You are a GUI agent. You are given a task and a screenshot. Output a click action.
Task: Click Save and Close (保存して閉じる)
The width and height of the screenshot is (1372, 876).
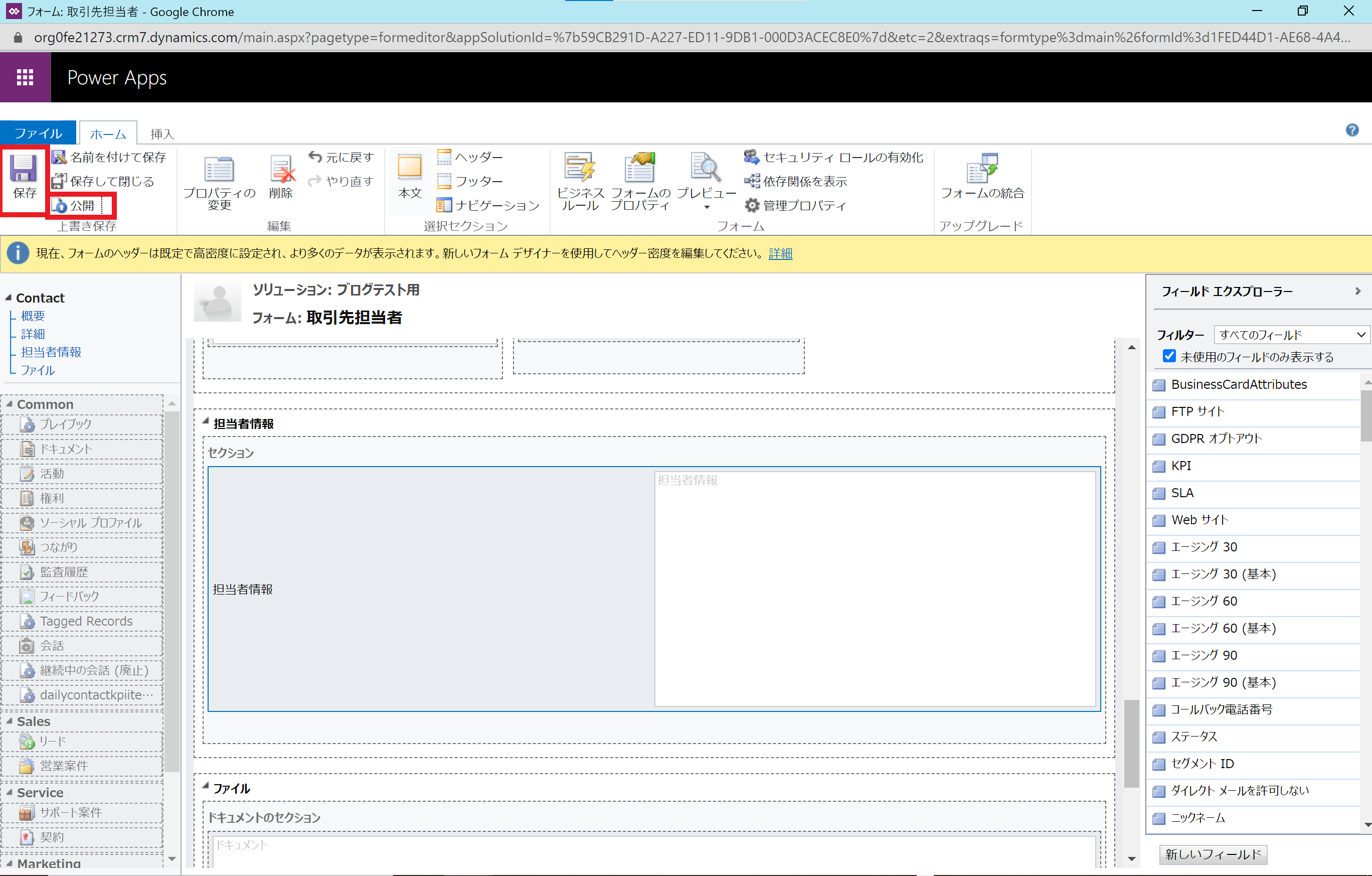coord(103,181)
